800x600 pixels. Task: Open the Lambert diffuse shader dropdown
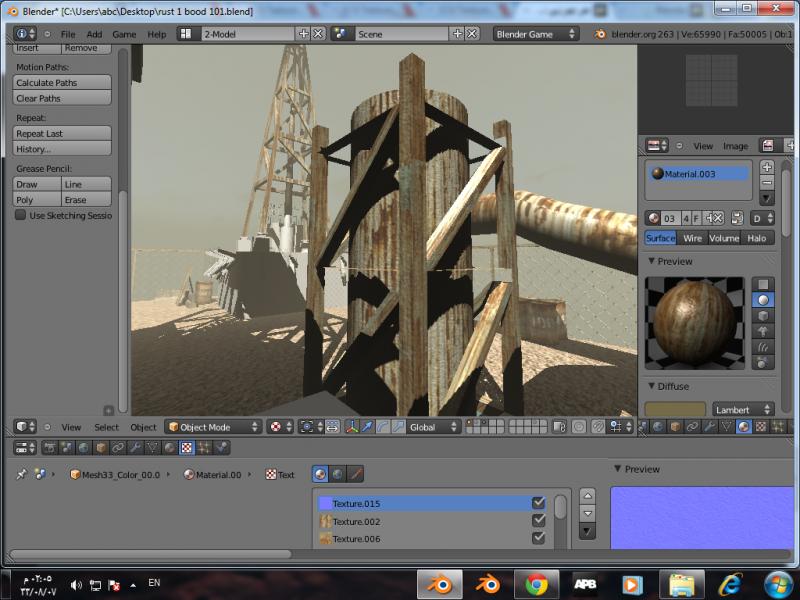[x=743, y=409]
